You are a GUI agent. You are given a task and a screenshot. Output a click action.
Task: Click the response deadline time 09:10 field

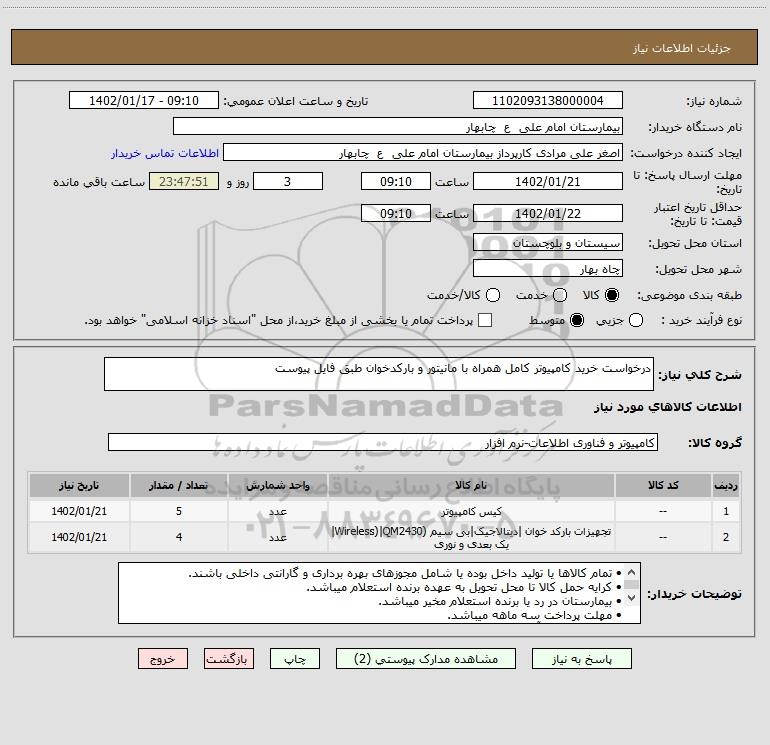[x=396, y=181]
